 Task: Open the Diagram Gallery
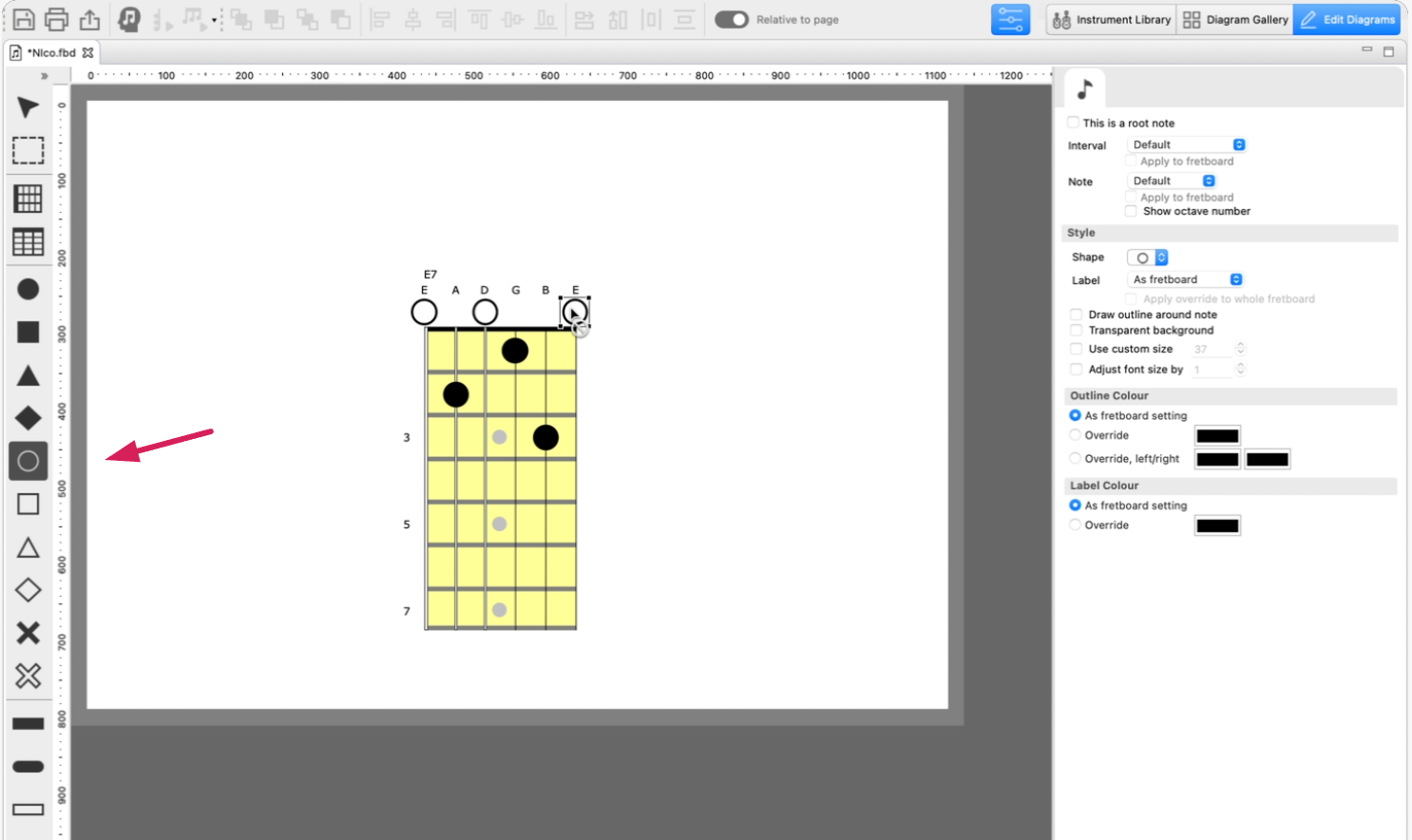pyautogui.click(x=1235, y=20)
